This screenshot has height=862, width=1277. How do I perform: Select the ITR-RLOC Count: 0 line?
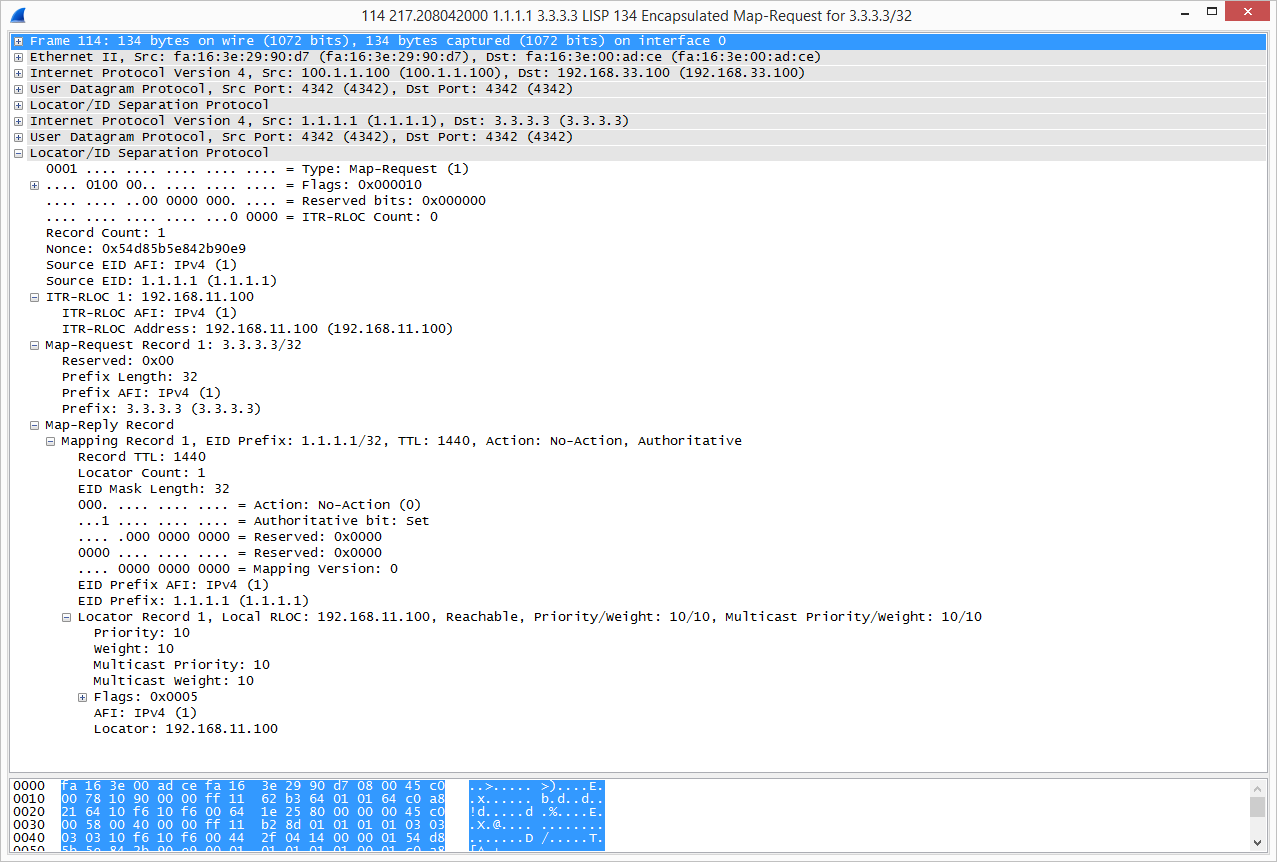click(242, 217)
